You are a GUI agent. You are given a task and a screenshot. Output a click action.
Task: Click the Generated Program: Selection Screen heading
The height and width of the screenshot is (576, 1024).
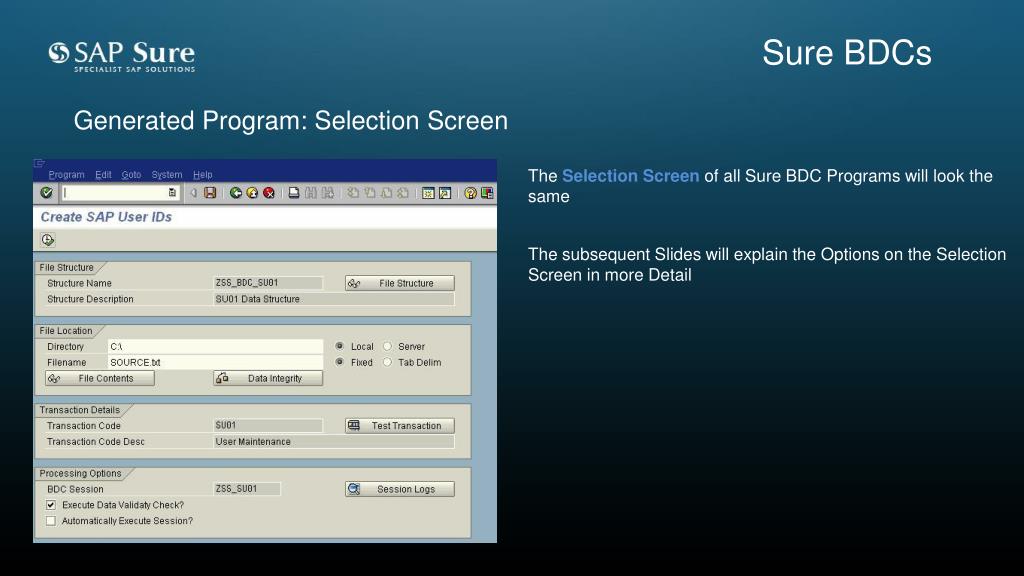pos(291,121)
